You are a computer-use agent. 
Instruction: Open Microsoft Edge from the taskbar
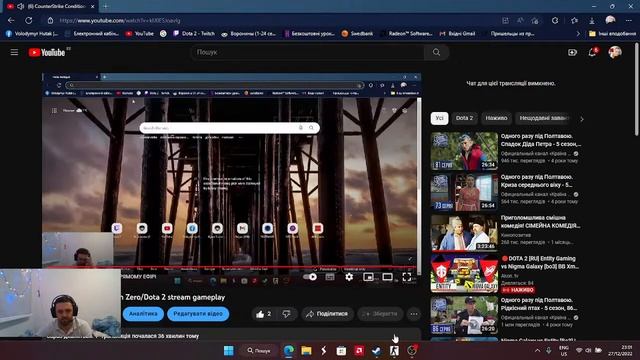[x=289, y=350]
